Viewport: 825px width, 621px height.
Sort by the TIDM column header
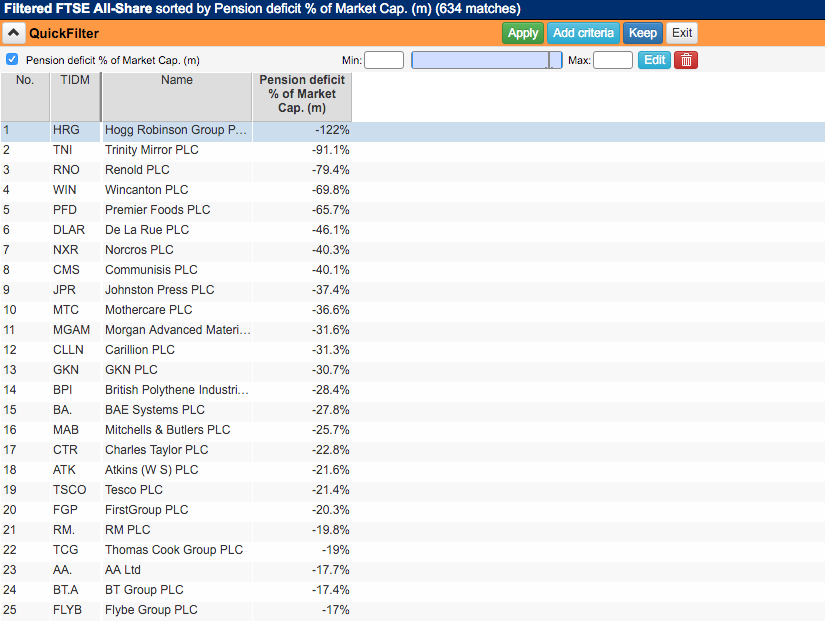[75, 97]
